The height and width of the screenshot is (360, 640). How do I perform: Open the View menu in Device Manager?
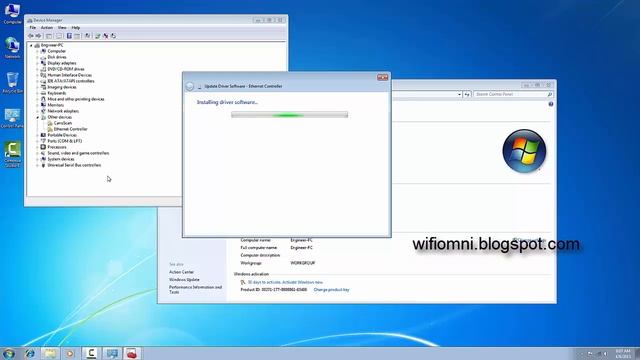tap(62, 28)
